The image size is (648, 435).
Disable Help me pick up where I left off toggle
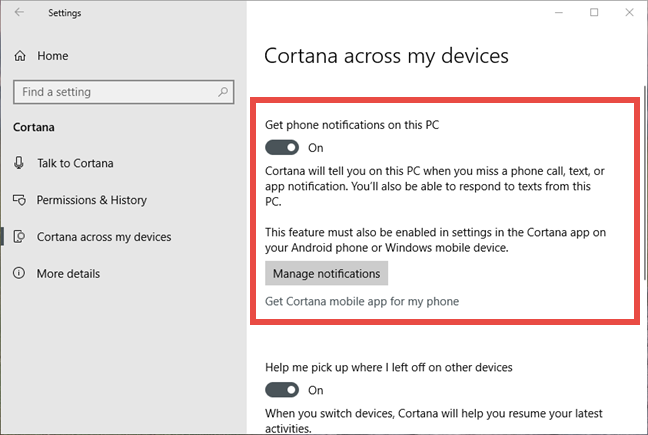click(x=282, y=390)
